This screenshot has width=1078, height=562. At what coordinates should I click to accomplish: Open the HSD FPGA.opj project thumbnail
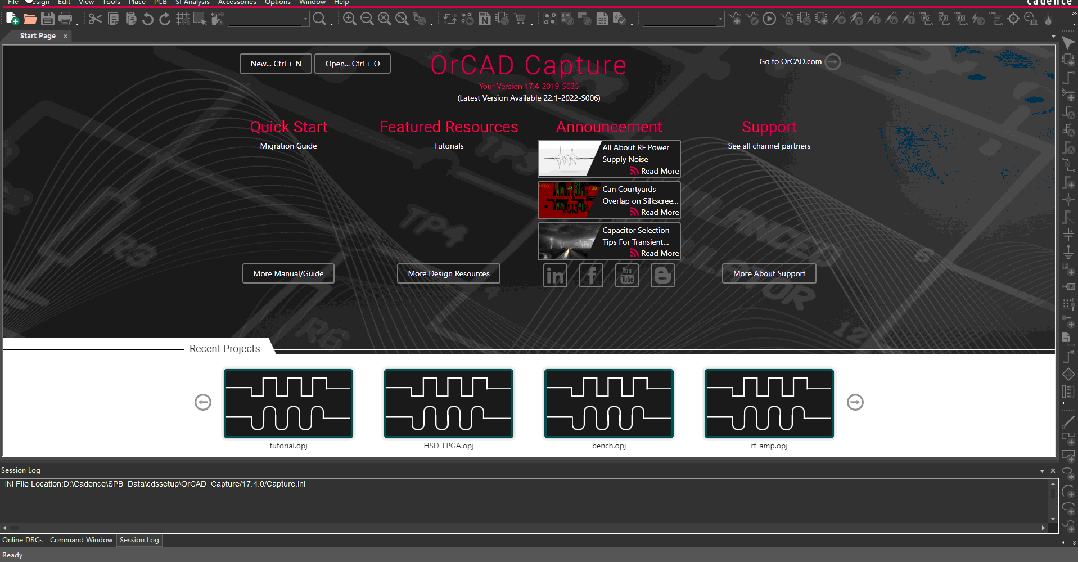(x=448, y=404)
